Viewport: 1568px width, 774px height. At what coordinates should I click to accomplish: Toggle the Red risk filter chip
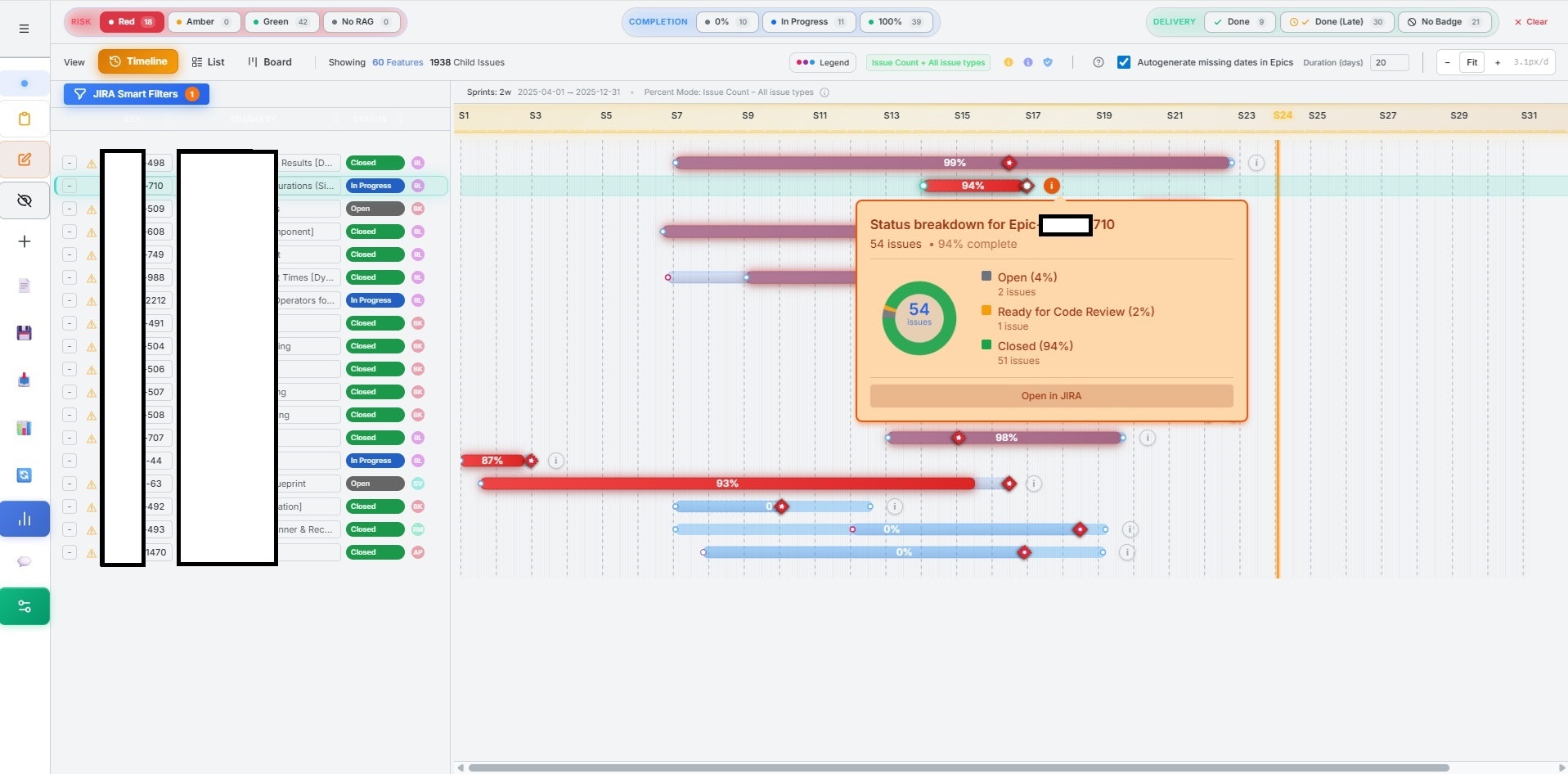[129, 21]
